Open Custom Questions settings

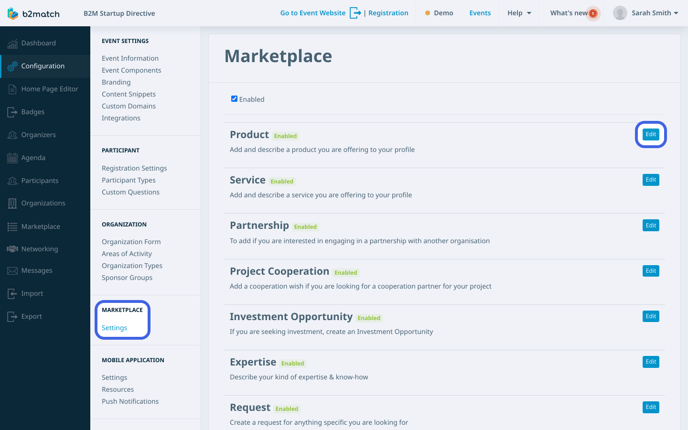[130, 192]
